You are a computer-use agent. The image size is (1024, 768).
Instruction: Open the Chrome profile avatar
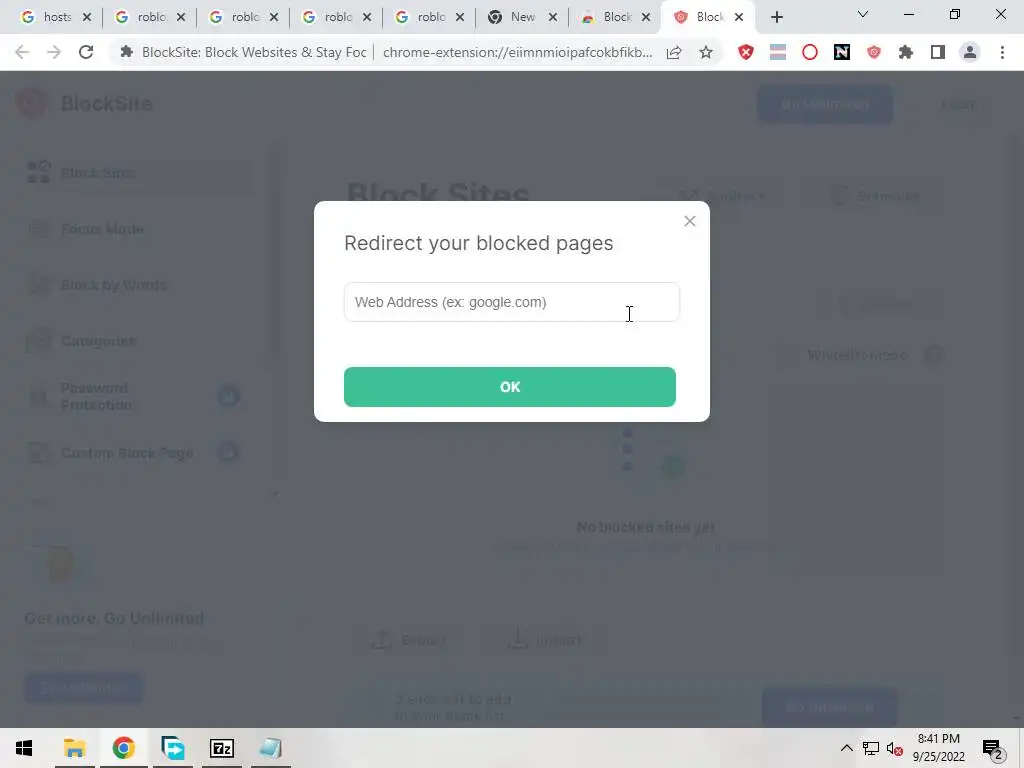[970, 52]
